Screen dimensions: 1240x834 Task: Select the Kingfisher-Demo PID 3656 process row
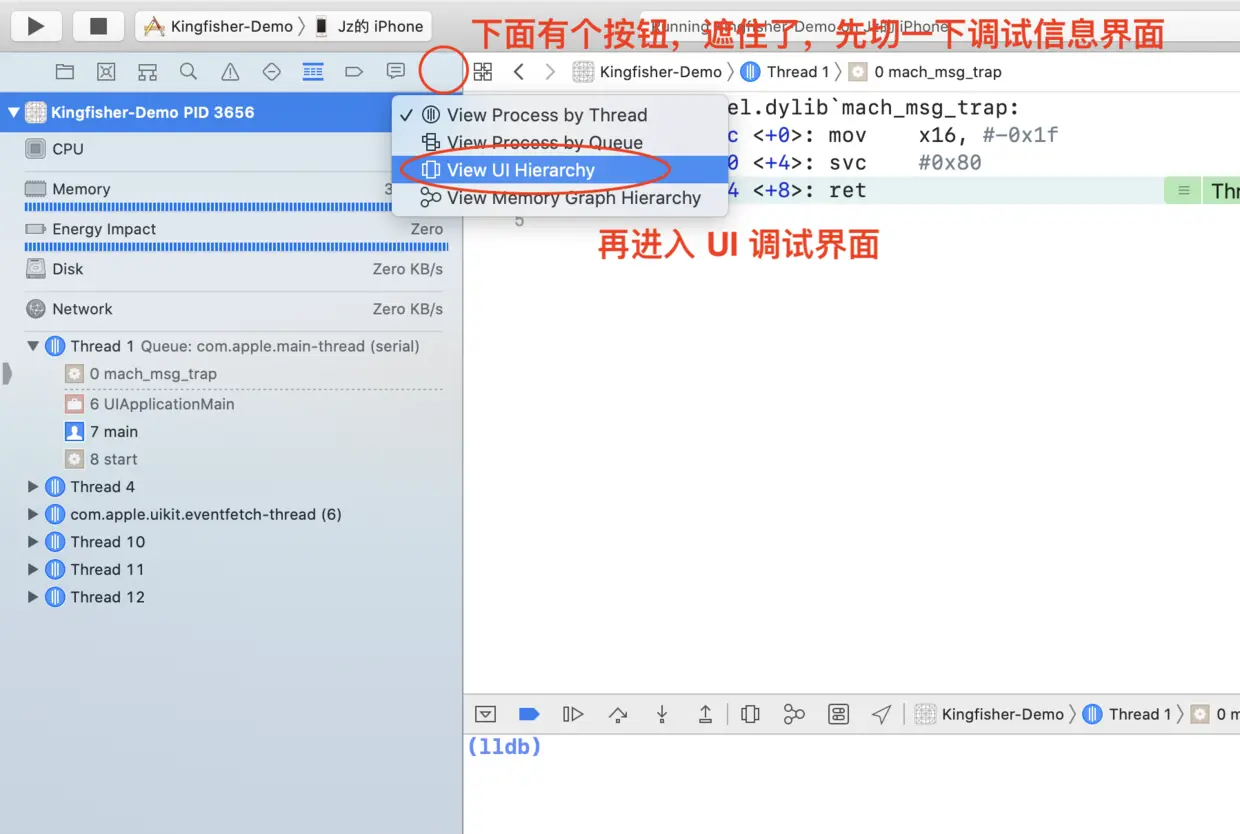231,112
